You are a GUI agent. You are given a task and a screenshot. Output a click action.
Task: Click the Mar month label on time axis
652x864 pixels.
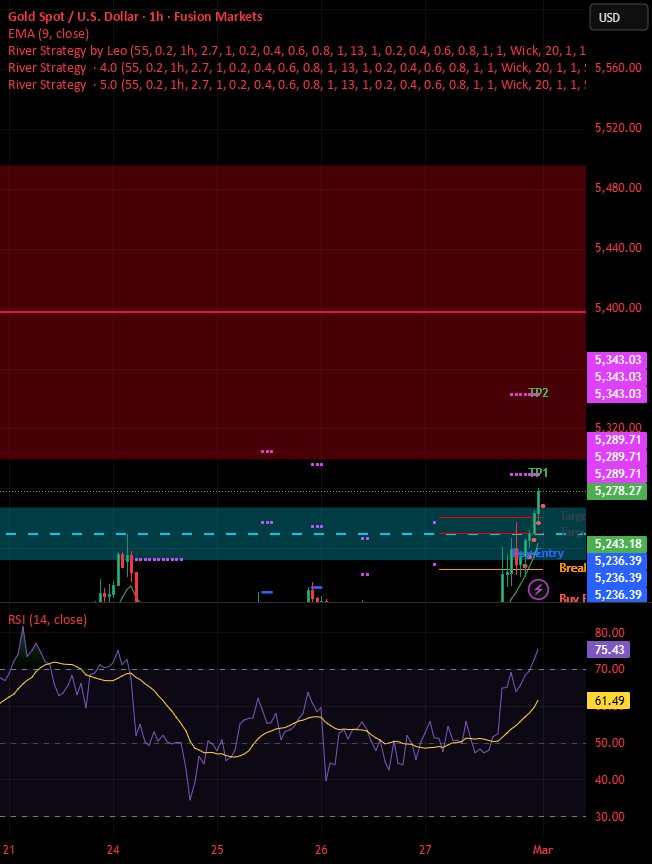tap(543, 850)
